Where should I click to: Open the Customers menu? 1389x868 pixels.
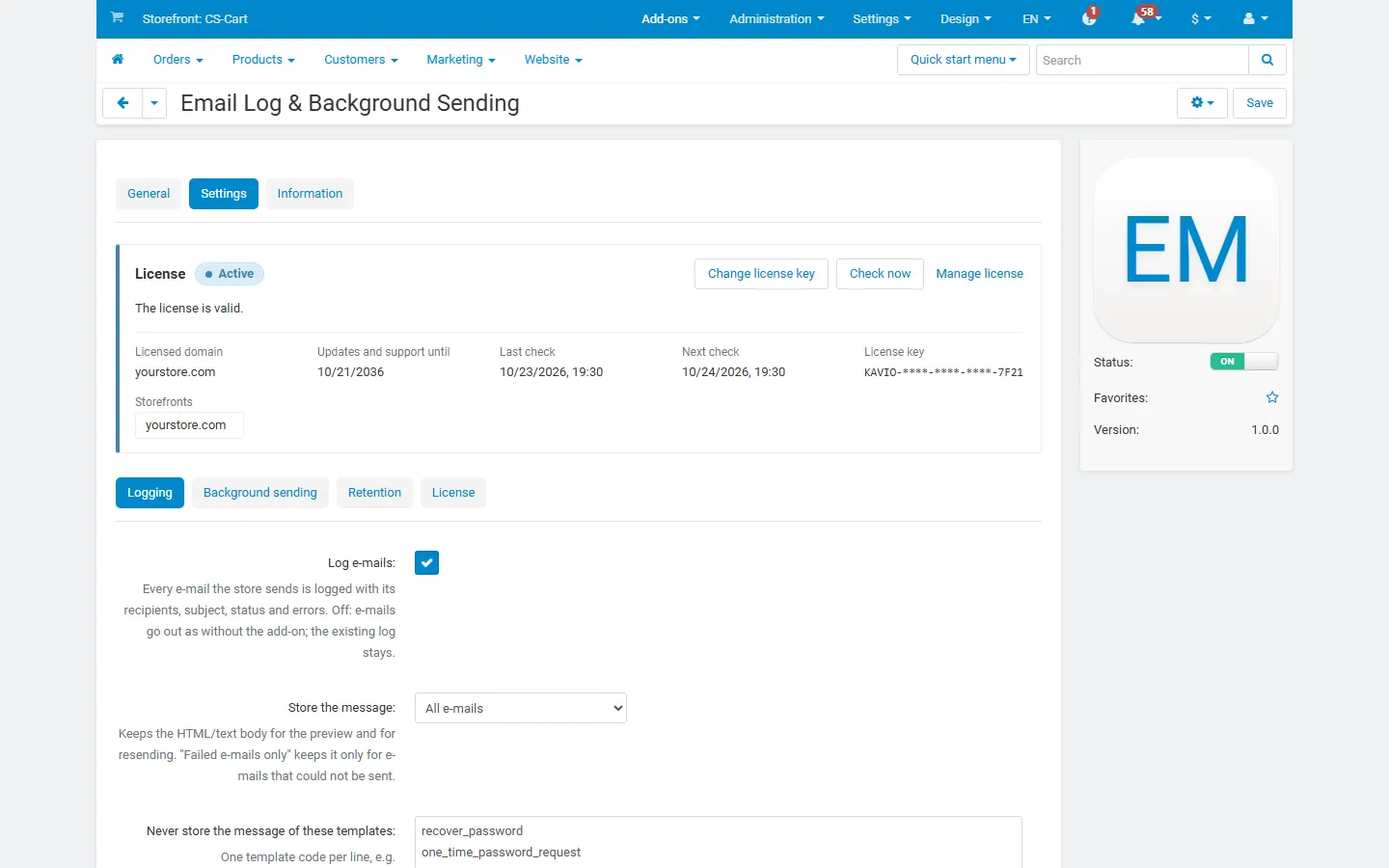[x=361, y=60]
